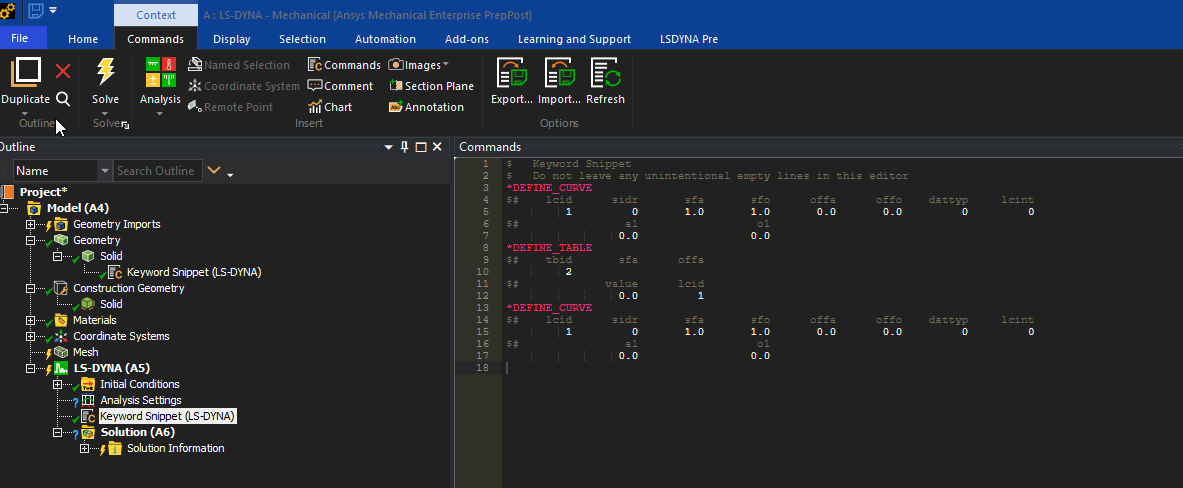Close the Outline panel

coord(437,147)
